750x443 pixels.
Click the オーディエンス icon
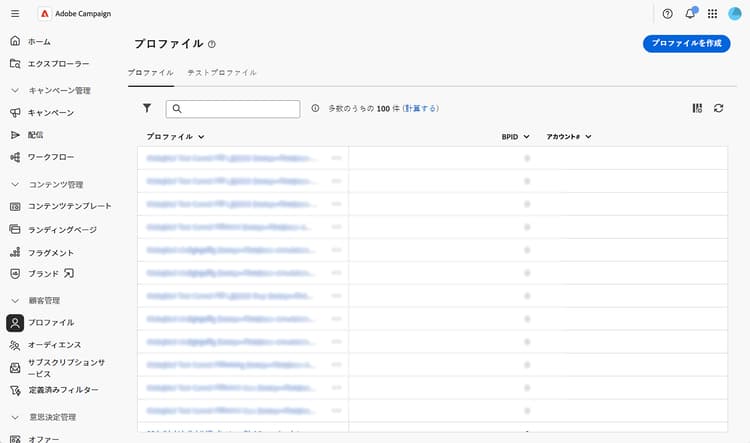pos(15,345)
